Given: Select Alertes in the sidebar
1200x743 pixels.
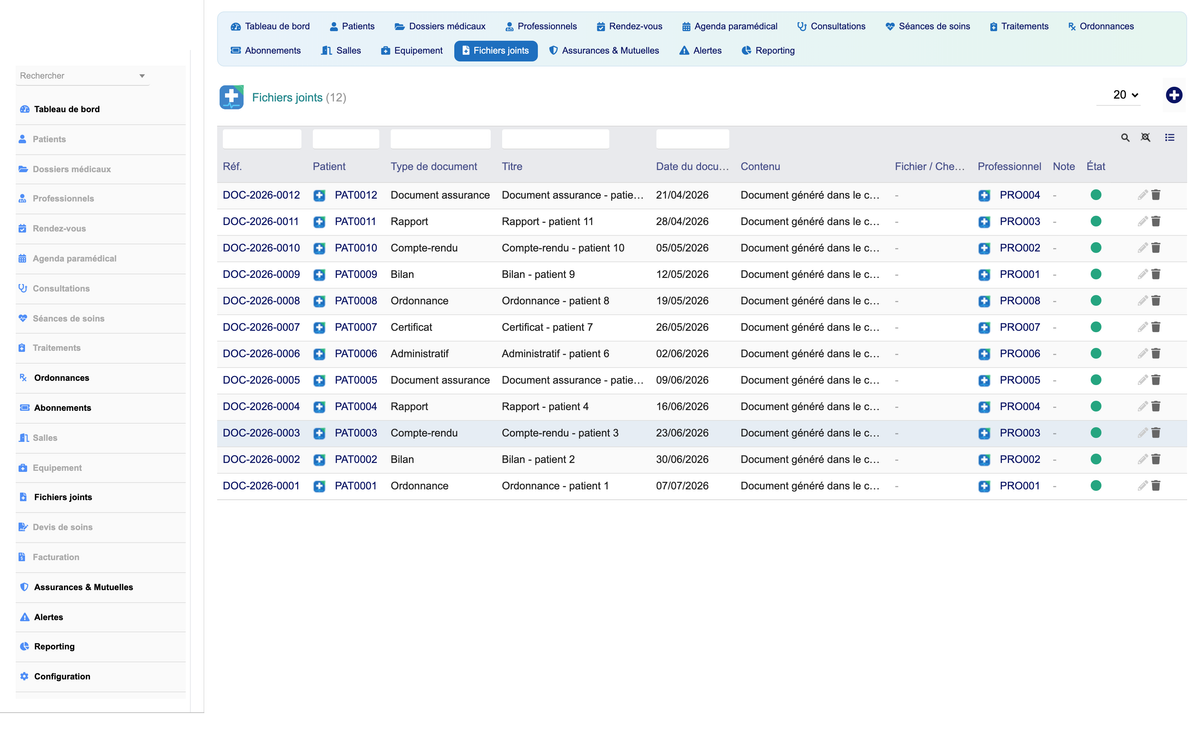Looking at the screenshot, I should (x=49, y=617).
